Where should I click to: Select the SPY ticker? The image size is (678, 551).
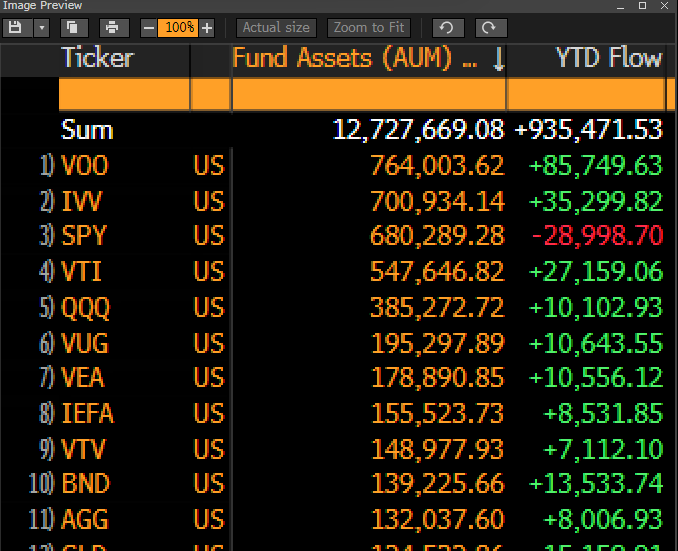[83, 236]
